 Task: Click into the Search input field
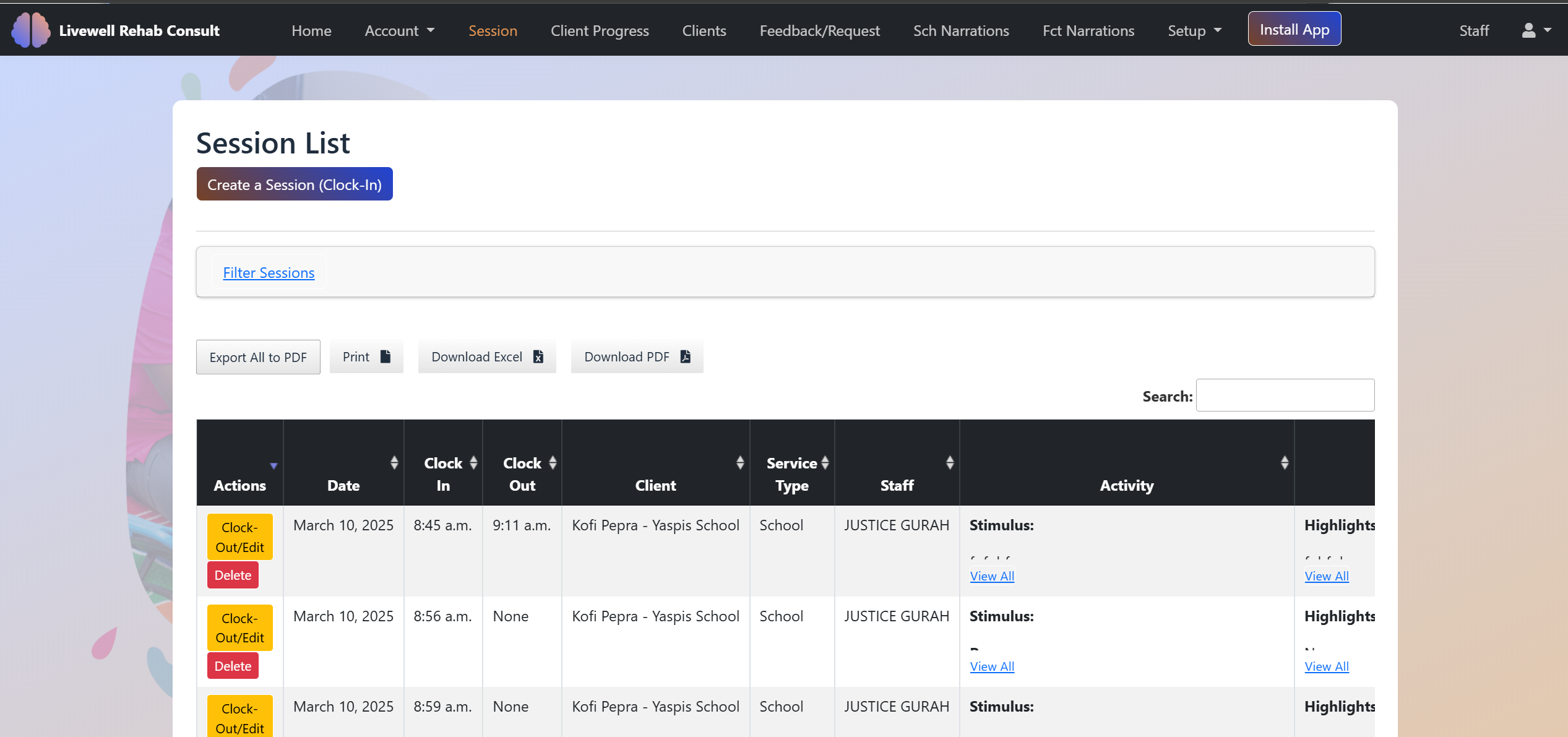point(1285,395)
